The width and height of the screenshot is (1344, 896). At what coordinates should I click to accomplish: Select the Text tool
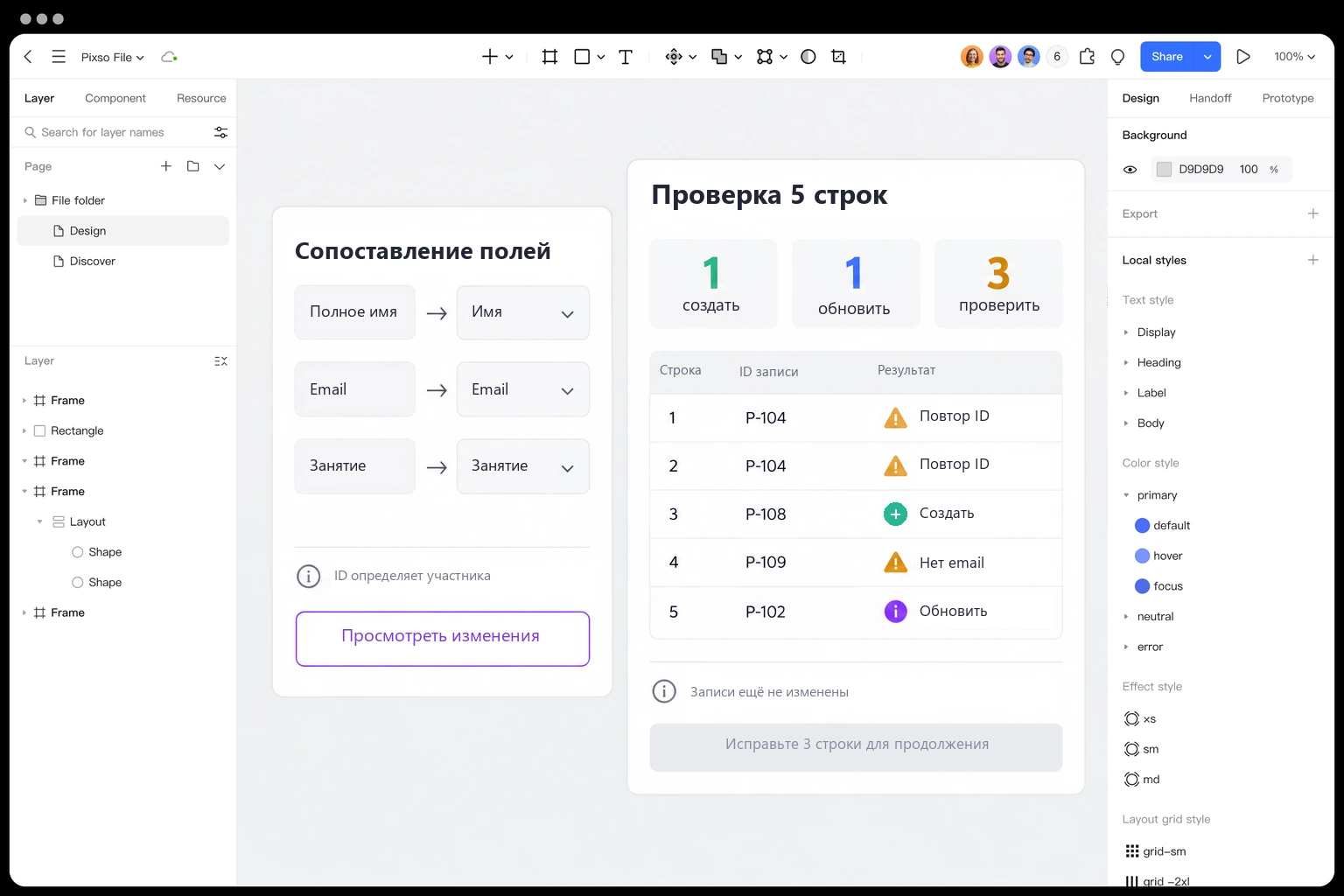click(x=626, y=57)
